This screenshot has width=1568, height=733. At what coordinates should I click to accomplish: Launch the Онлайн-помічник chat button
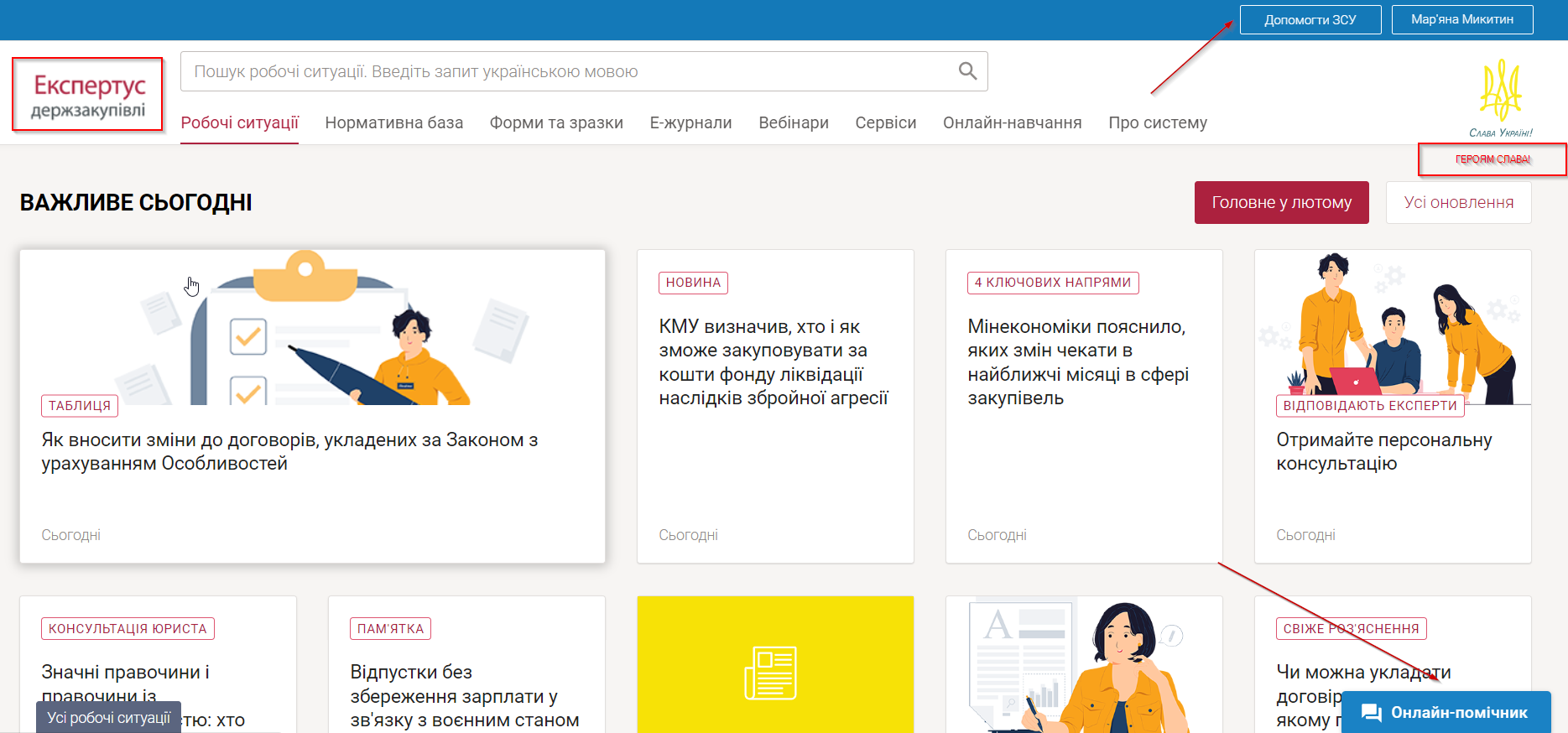pyautogui.click(x=1446, y=712)
